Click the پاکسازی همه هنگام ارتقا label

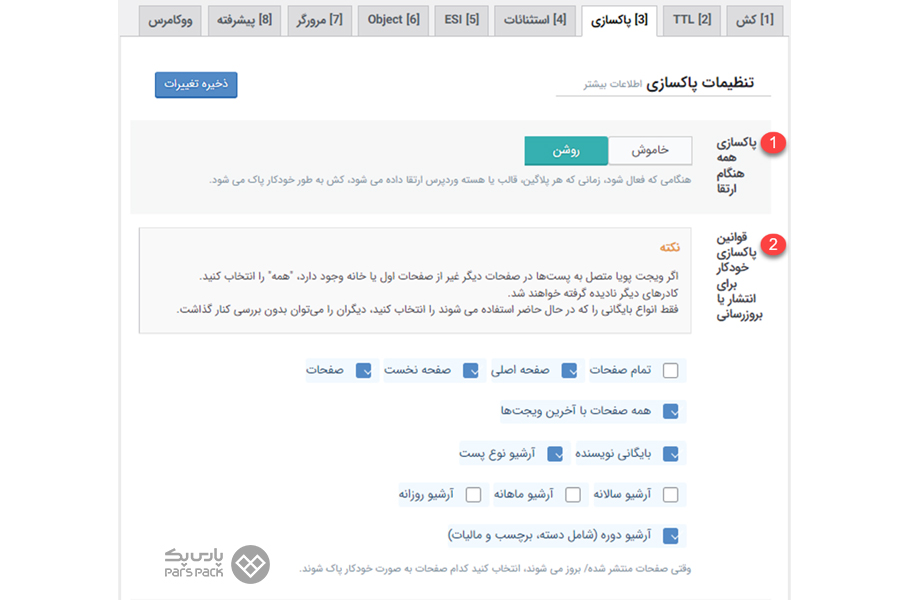pos(736,165)
